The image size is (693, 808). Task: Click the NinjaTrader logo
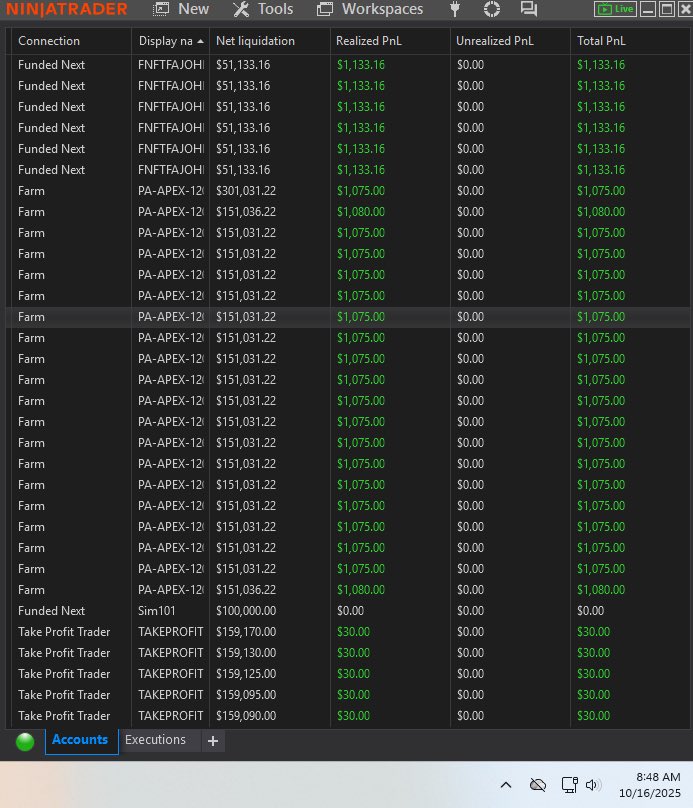point(67,9)
